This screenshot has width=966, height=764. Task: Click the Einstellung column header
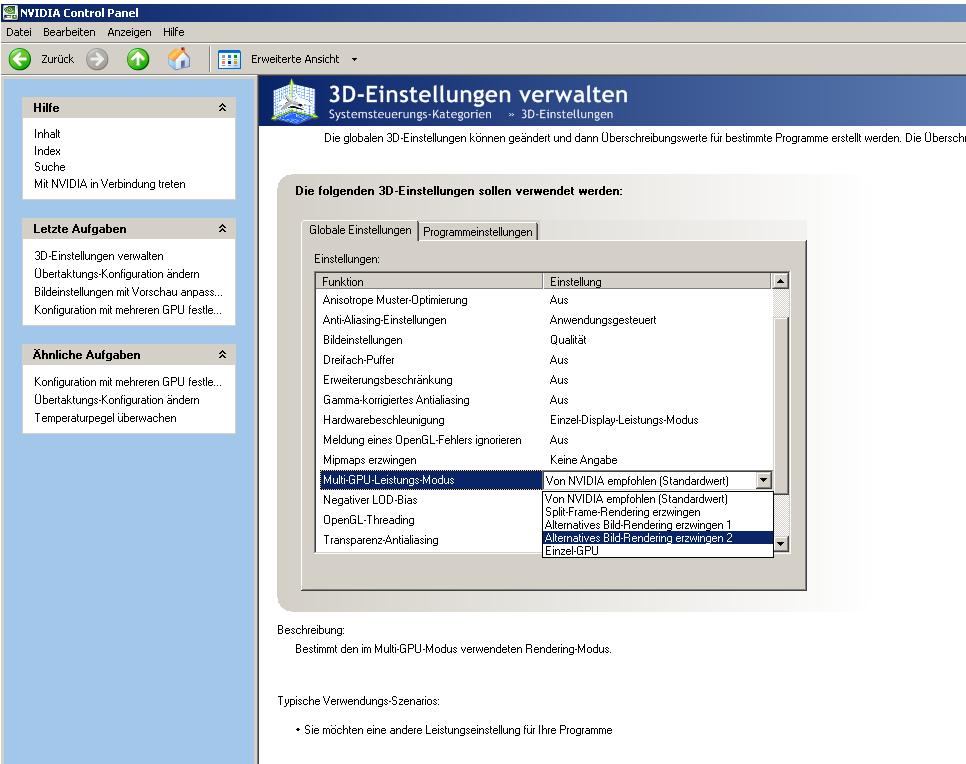(x=657, y=281)
